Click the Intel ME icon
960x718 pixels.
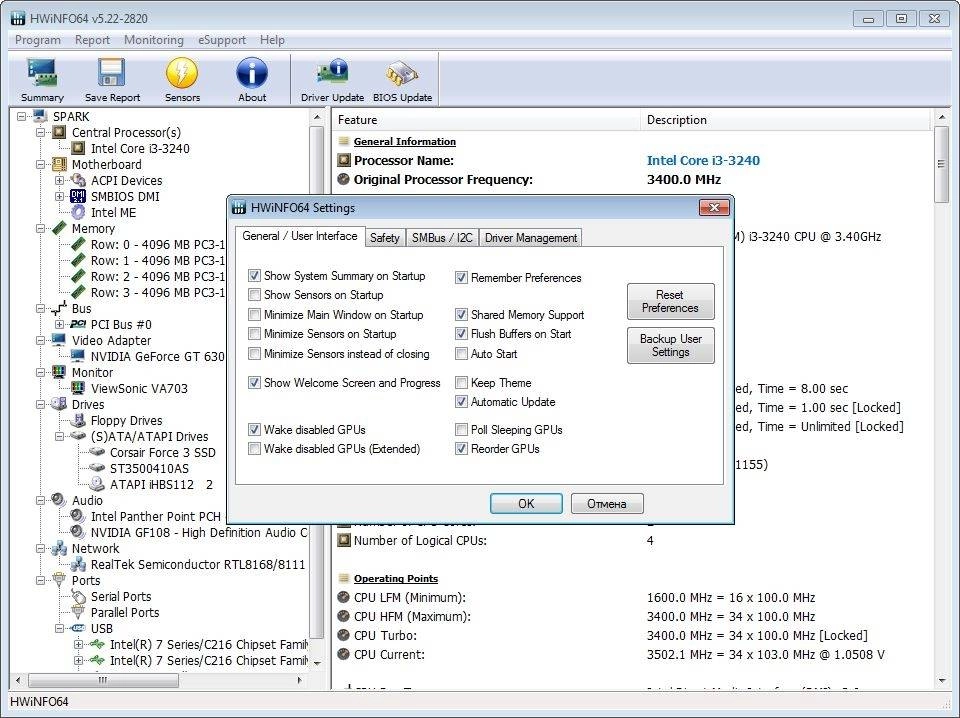(x=78, y=212)
